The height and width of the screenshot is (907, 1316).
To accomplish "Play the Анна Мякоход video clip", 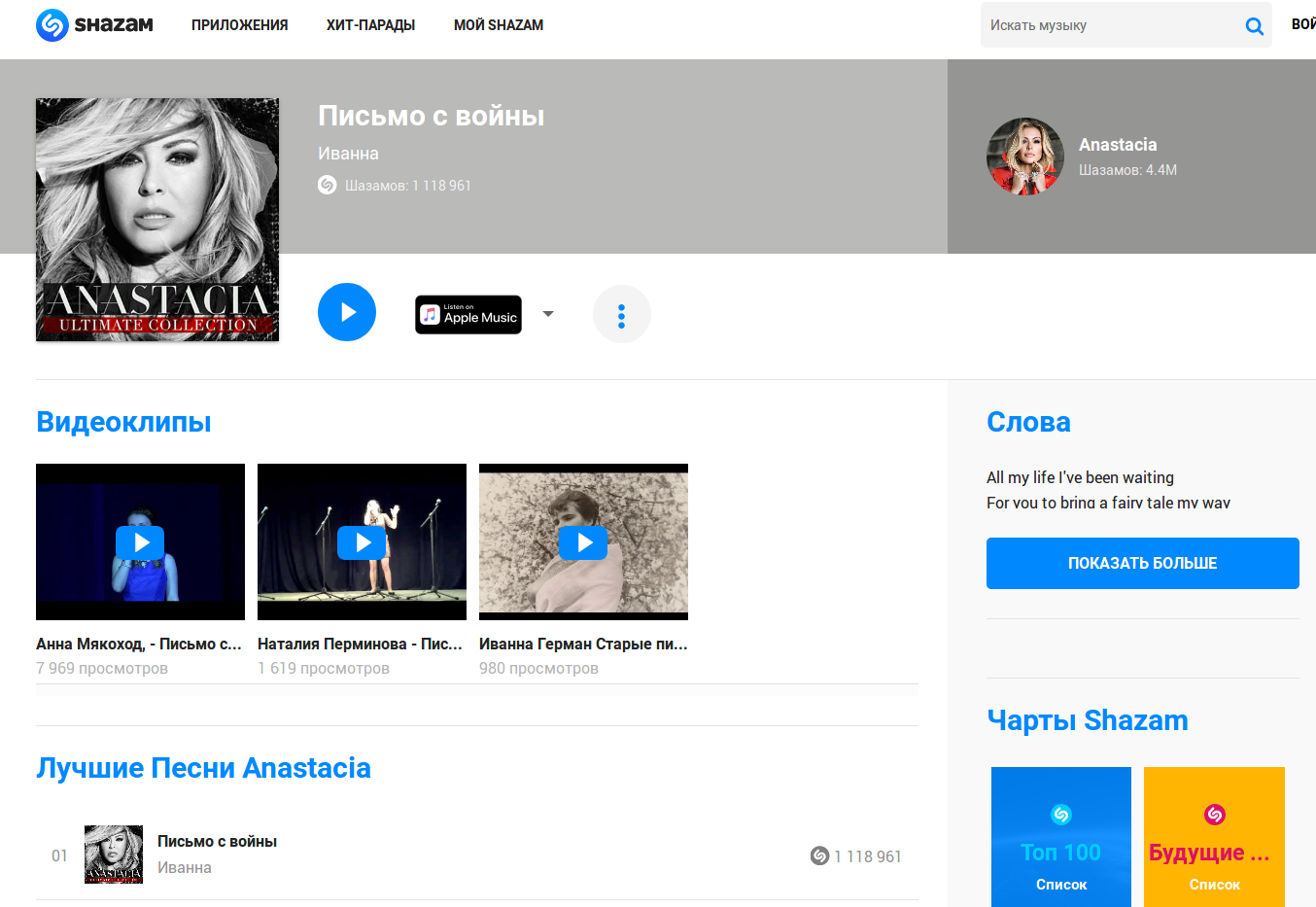I will click(140, 541).
